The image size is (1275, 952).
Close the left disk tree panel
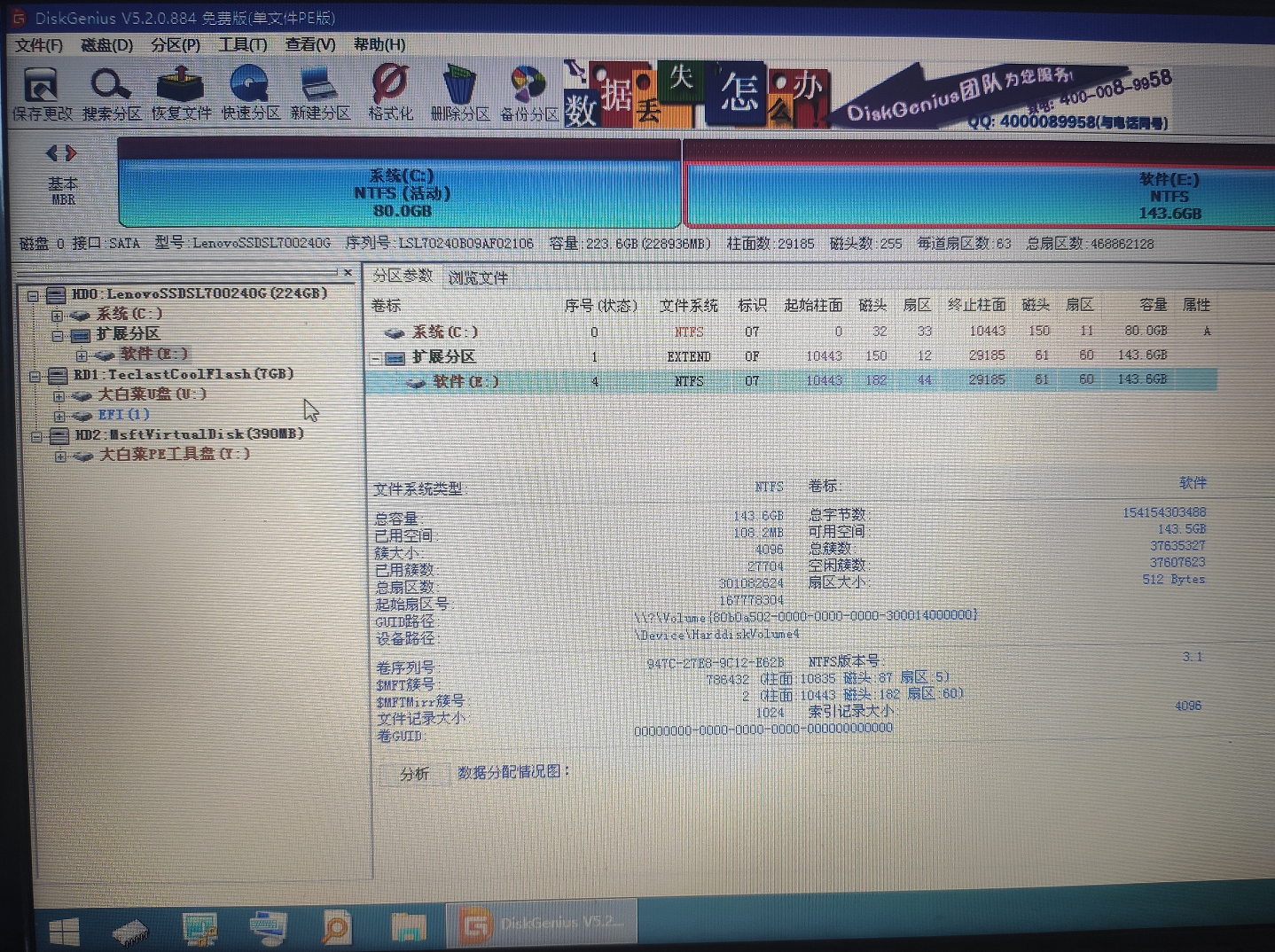coord(348,272)
